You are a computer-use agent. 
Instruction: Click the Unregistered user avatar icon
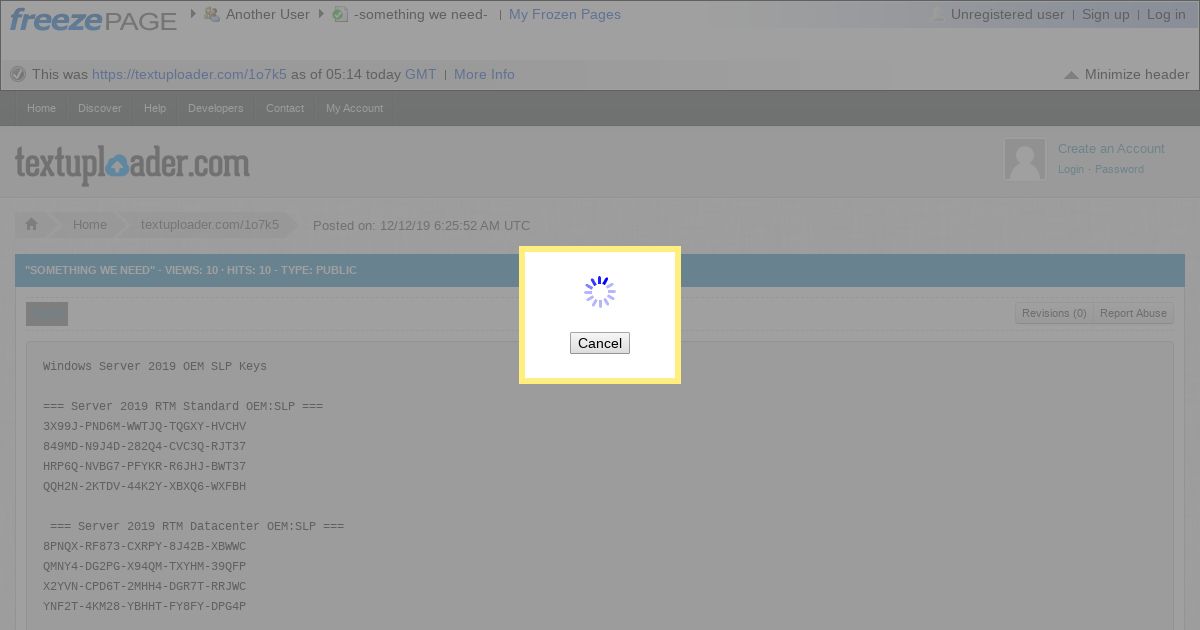point(938,14)
